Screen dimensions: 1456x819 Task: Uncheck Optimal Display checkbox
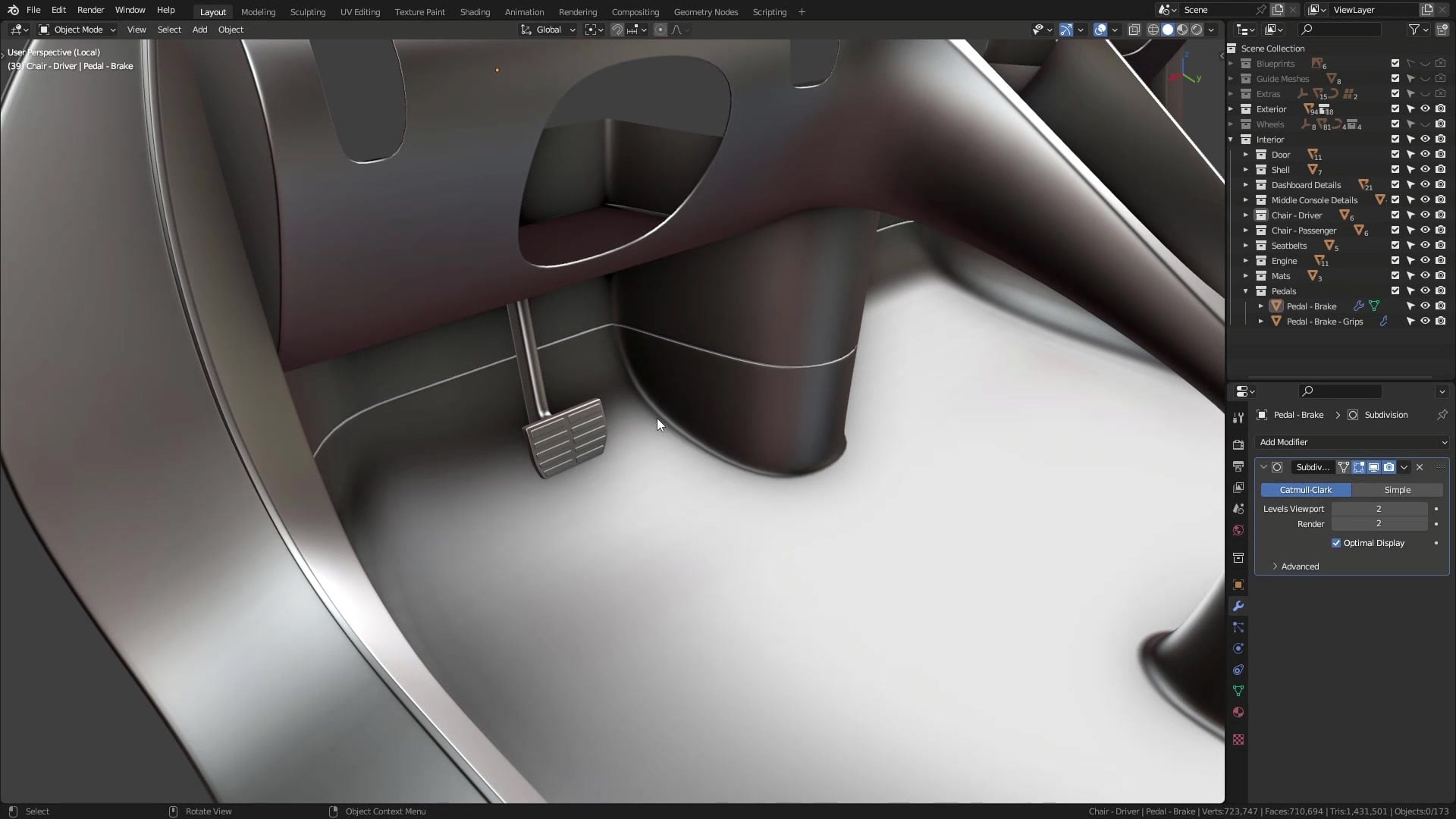[1336, 543]
